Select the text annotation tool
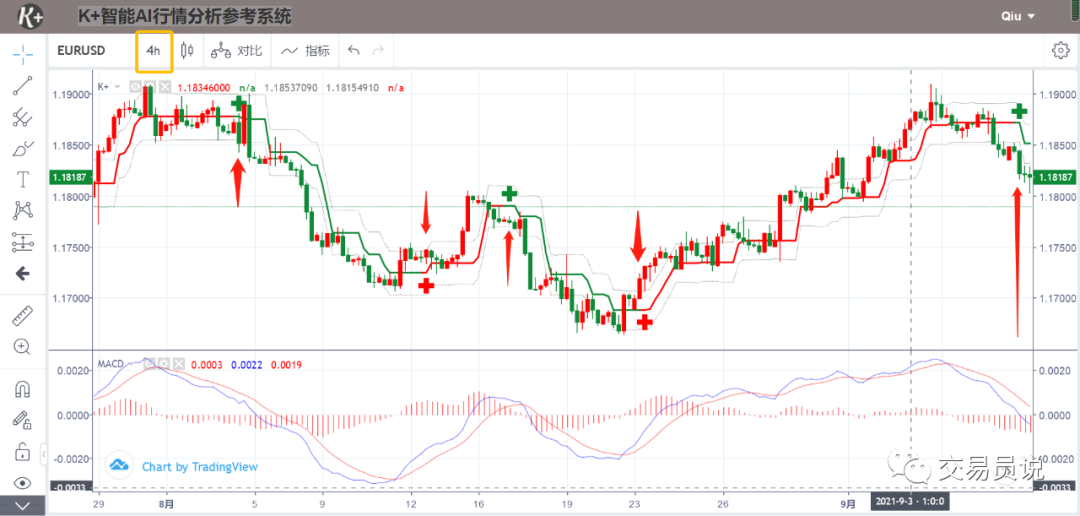Screen dimensions: 1080x516 point(23,180)
